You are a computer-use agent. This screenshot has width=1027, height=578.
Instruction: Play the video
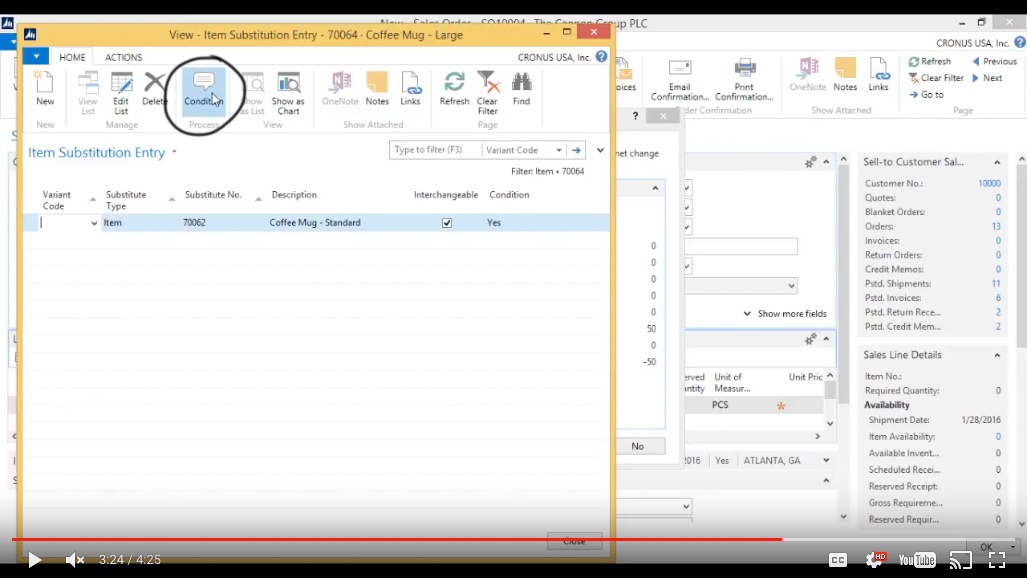(35, 560)
